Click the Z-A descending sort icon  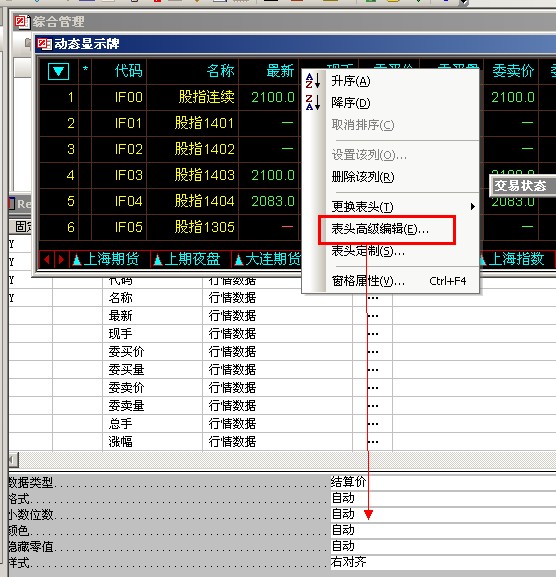[x=313, y=102]
